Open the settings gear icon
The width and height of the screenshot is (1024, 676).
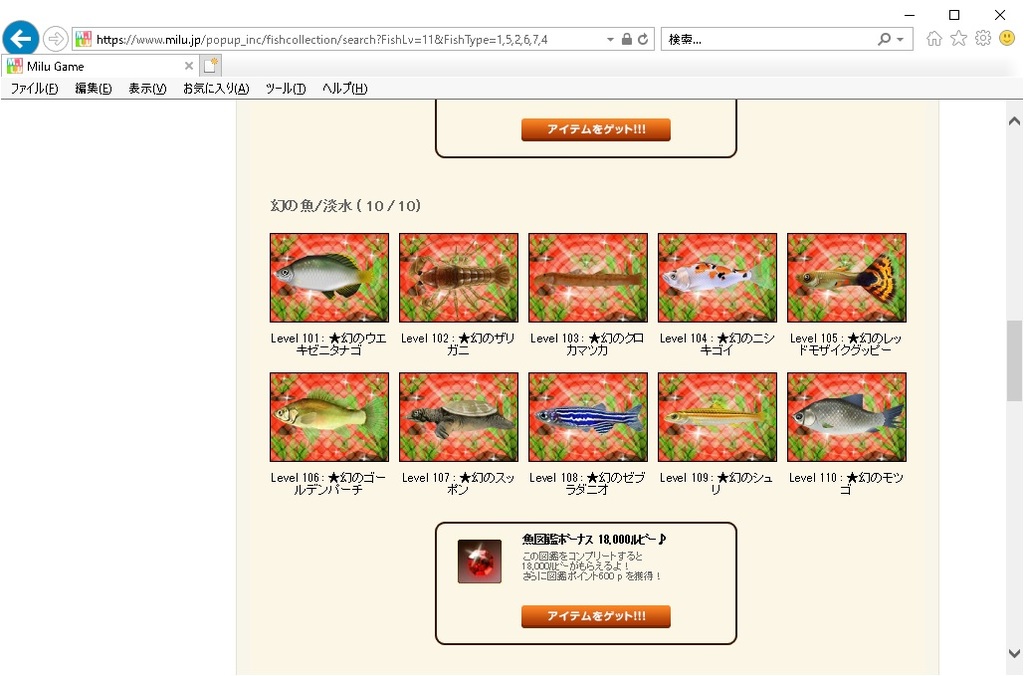coord(983,39)
